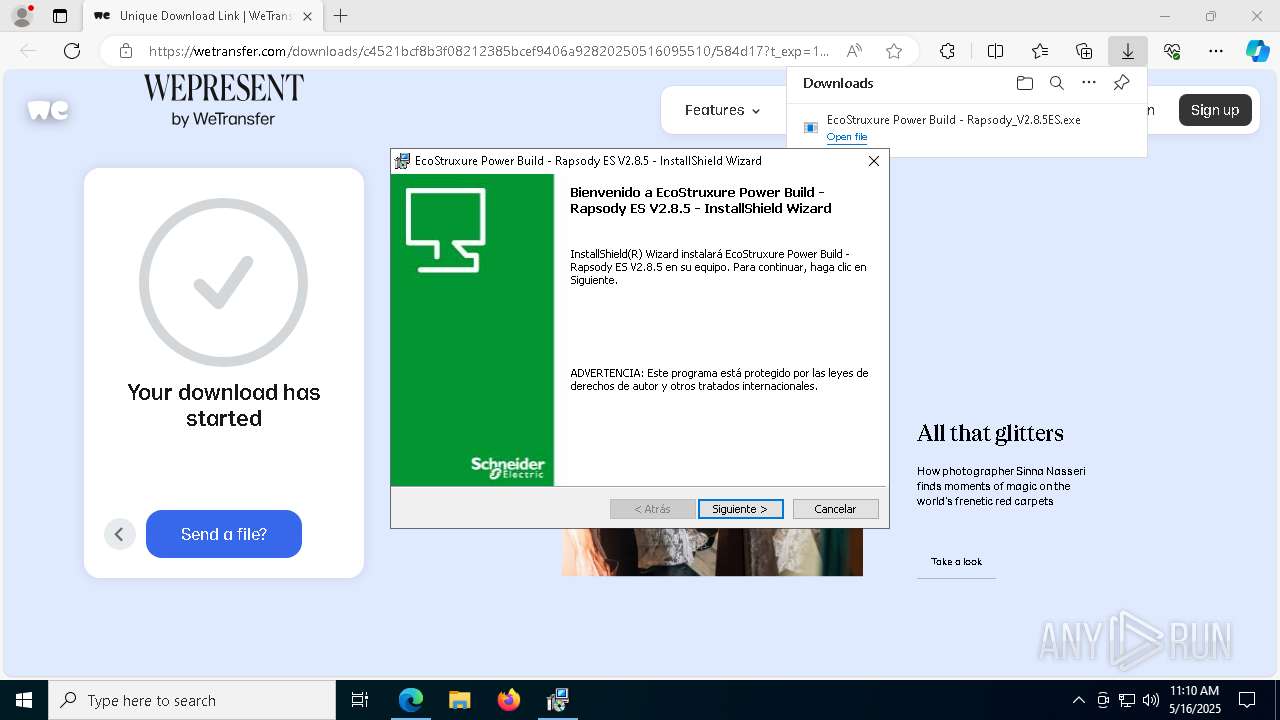Click the taskbar search box
This screenshot has width=1280, height=720.
click(x=192, y=700)
